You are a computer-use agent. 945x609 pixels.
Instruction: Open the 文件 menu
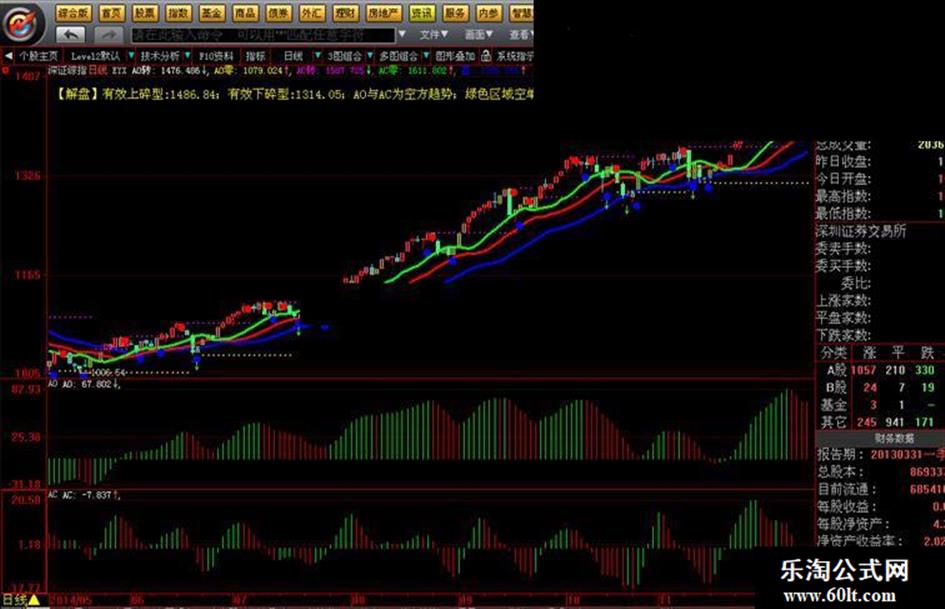[x=434, y=35]
